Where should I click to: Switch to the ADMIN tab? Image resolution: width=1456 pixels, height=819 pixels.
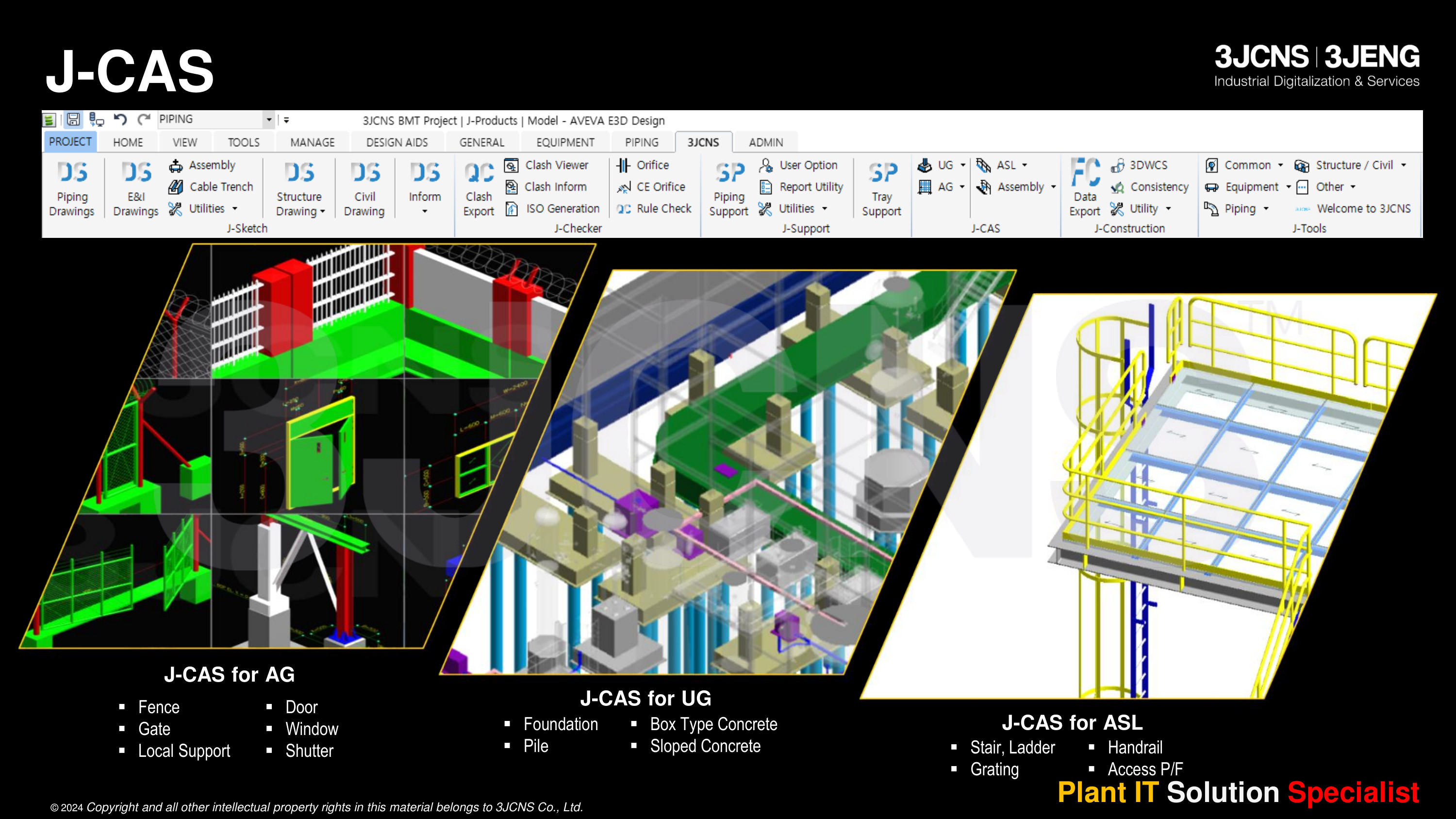tap(766, 142)
